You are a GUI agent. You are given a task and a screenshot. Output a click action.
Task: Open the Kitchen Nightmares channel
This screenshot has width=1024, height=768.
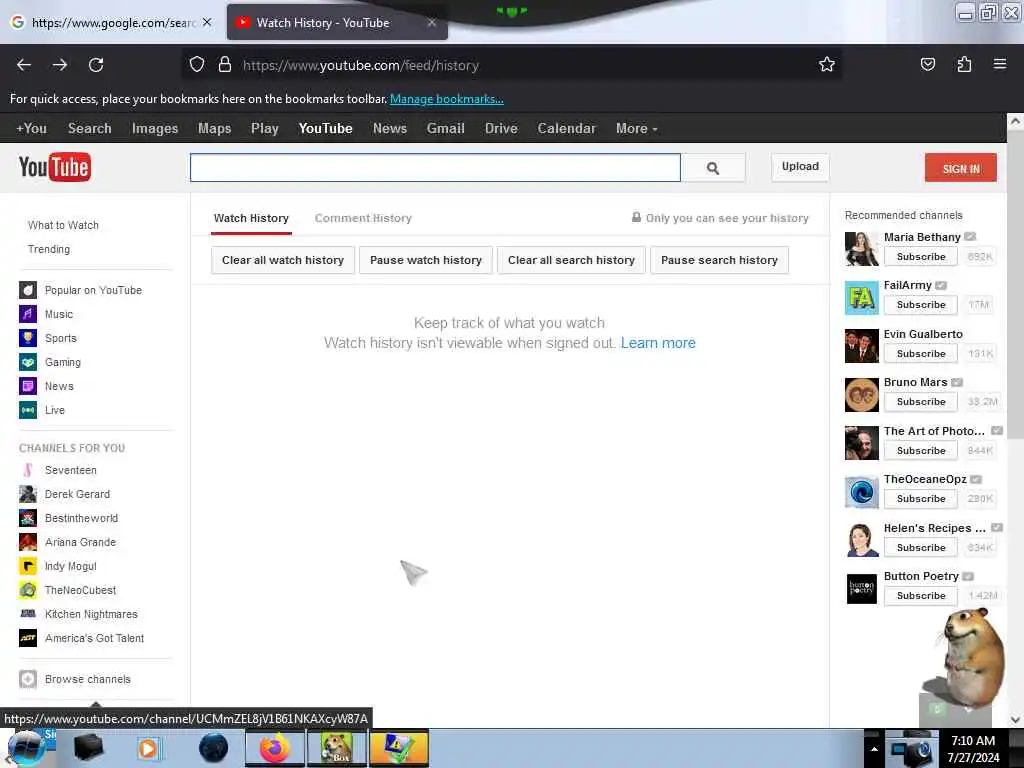pyautogui.click(x=91, y=614)
